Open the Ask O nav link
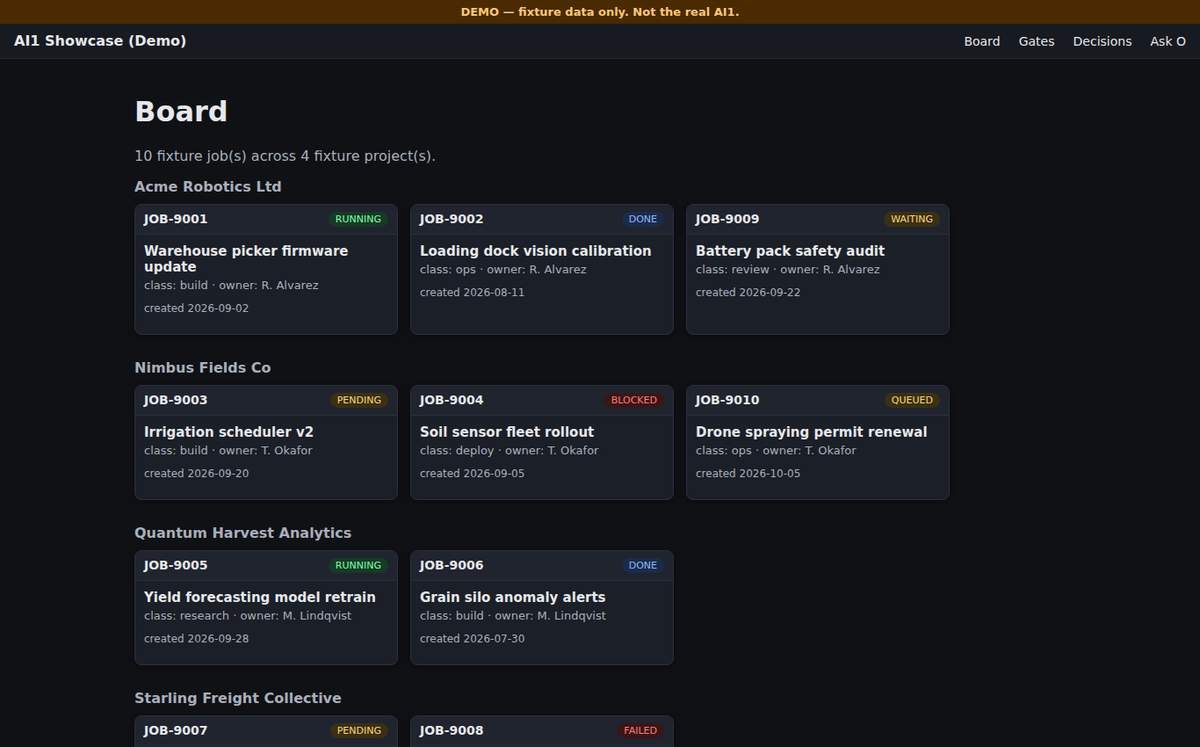Image resolution: width=1200 pixels, height=747 pixels. pos(1167,41)
